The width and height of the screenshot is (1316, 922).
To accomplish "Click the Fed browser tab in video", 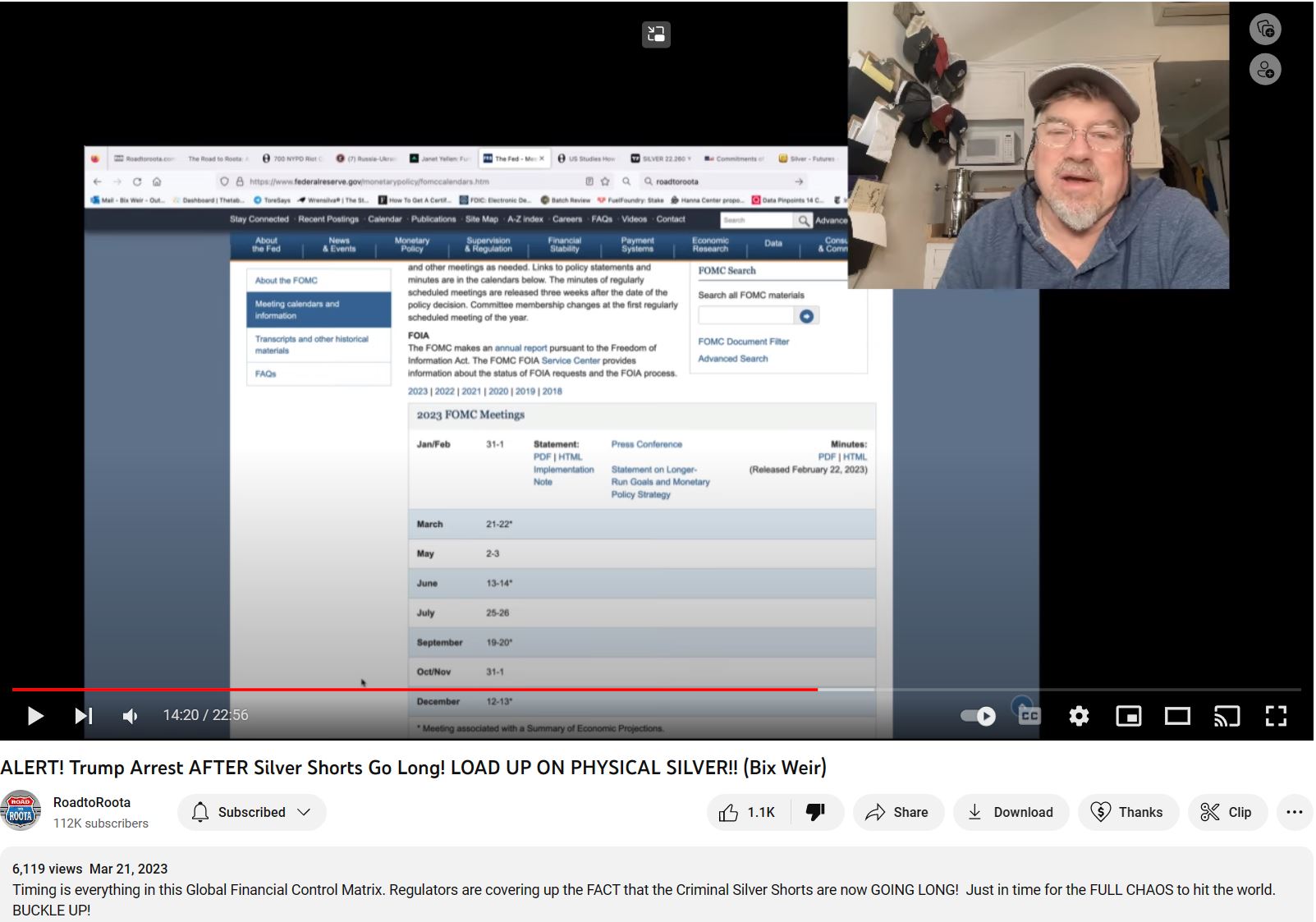I will (513, 158).
